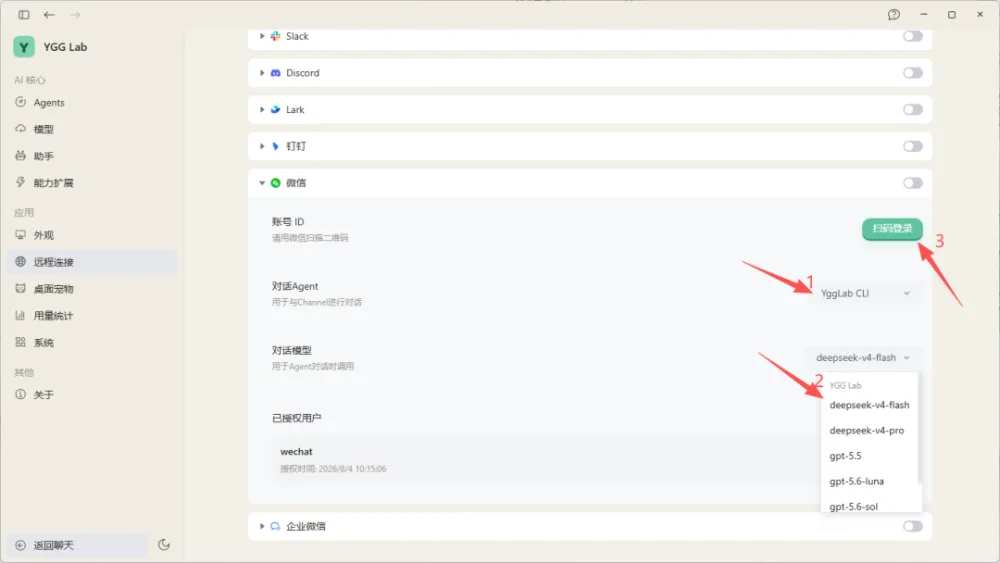Open the 关于 page
1000x563 pixels.
[92, 395]
